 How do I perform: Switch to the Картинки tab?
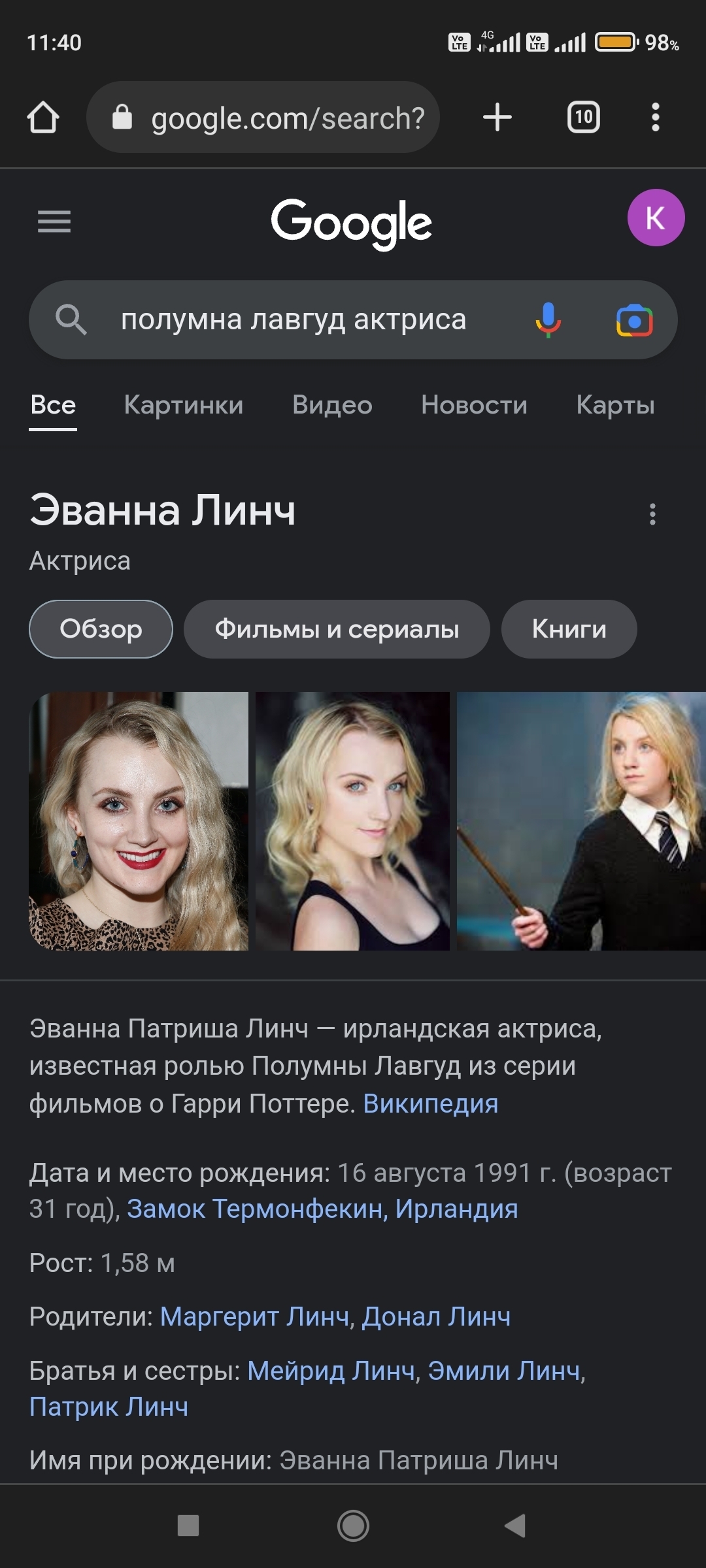184,405
